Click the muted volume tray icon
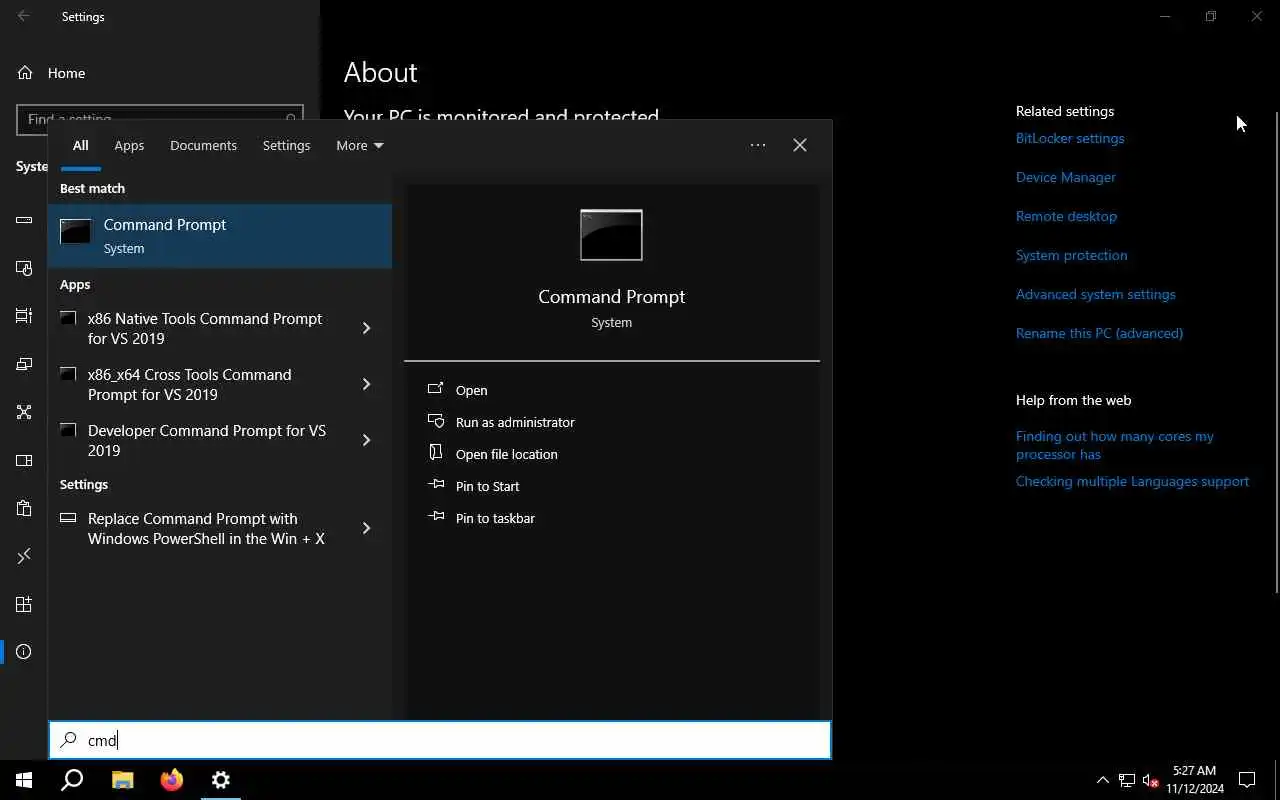The image size is (1280, 800). [1151, 780]
